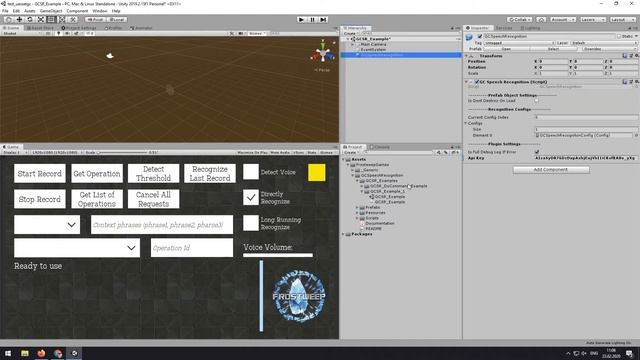
Task: Click the GameObject cube icon in Inspector
Action: pos(469,37)
